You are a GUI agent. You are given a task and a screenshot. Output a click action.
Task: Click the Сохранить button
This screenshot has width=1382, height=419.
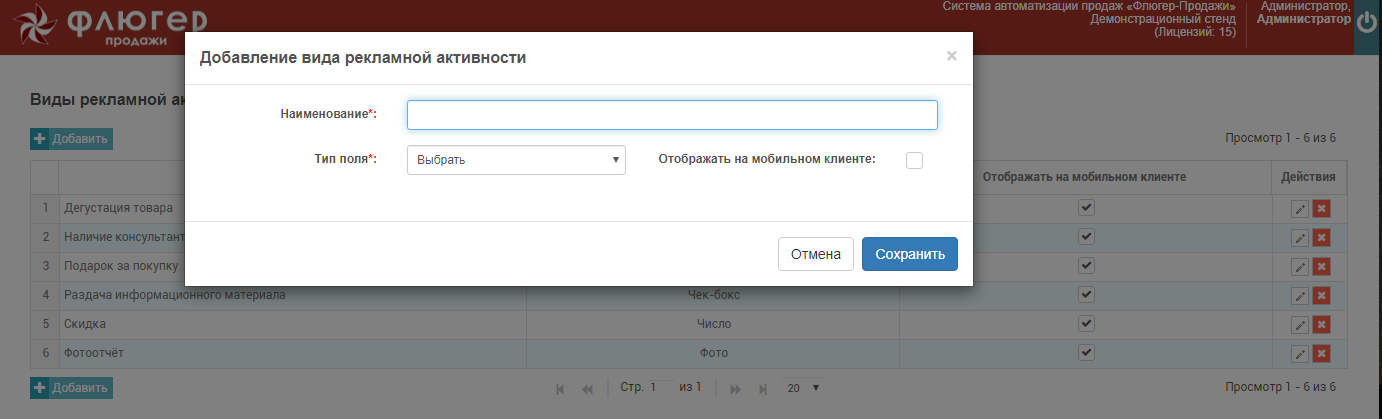pyautogui.click(x=909, y=254)
